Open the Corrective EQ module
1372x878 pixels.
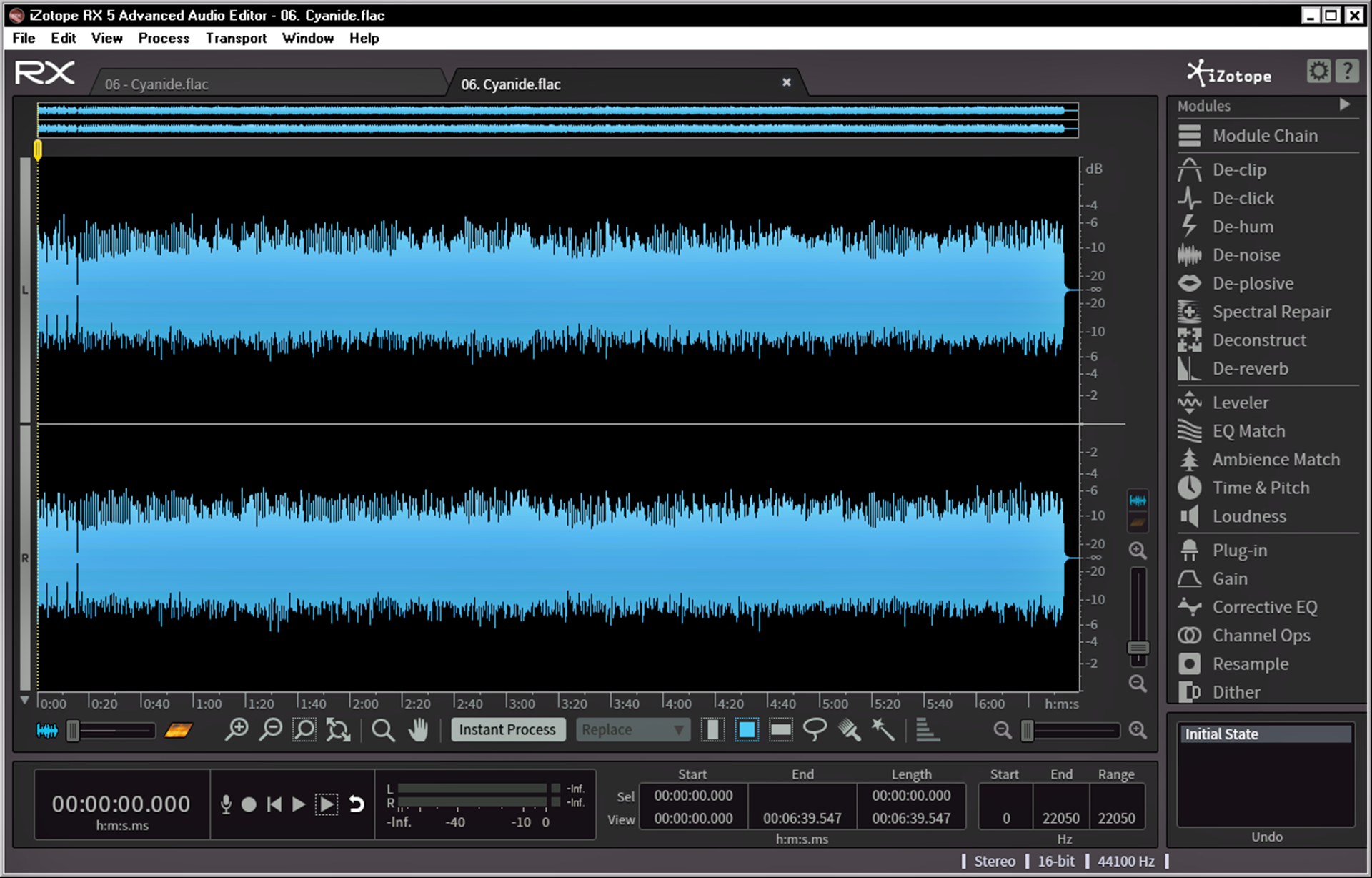click(1266, 607)
